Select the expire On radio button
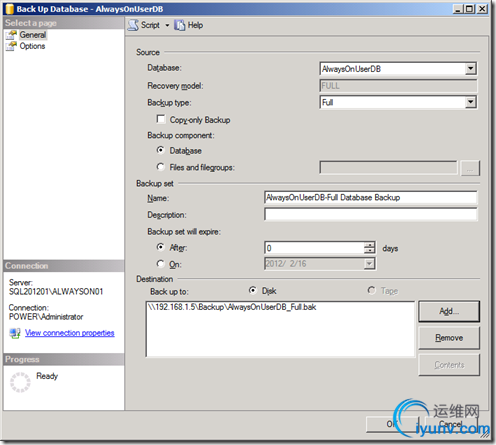This screenshot has height=445, width=496. (x=161, y=264)
